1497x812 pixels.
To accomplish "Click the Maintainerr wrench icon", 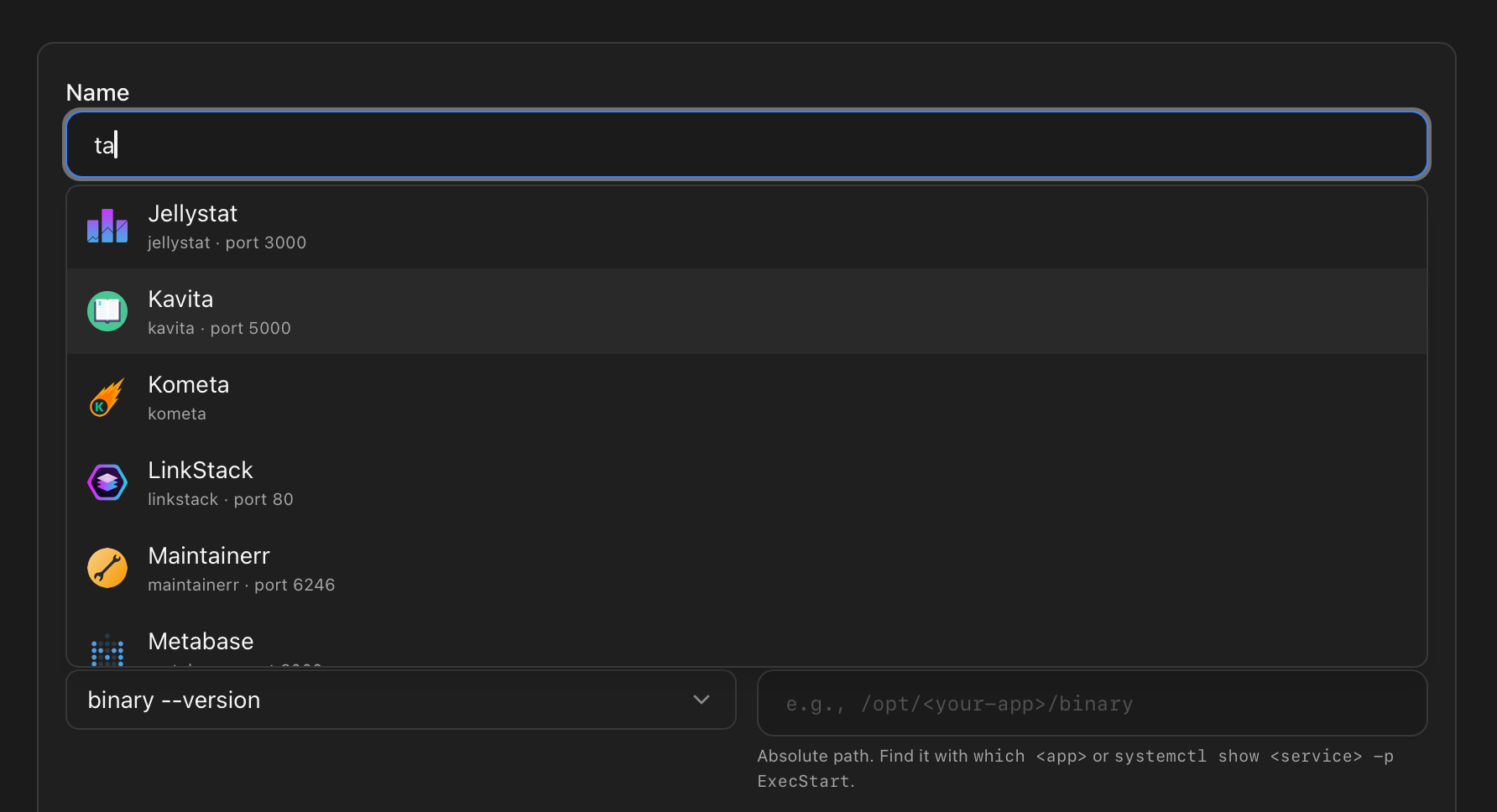I will coord(107,568).
